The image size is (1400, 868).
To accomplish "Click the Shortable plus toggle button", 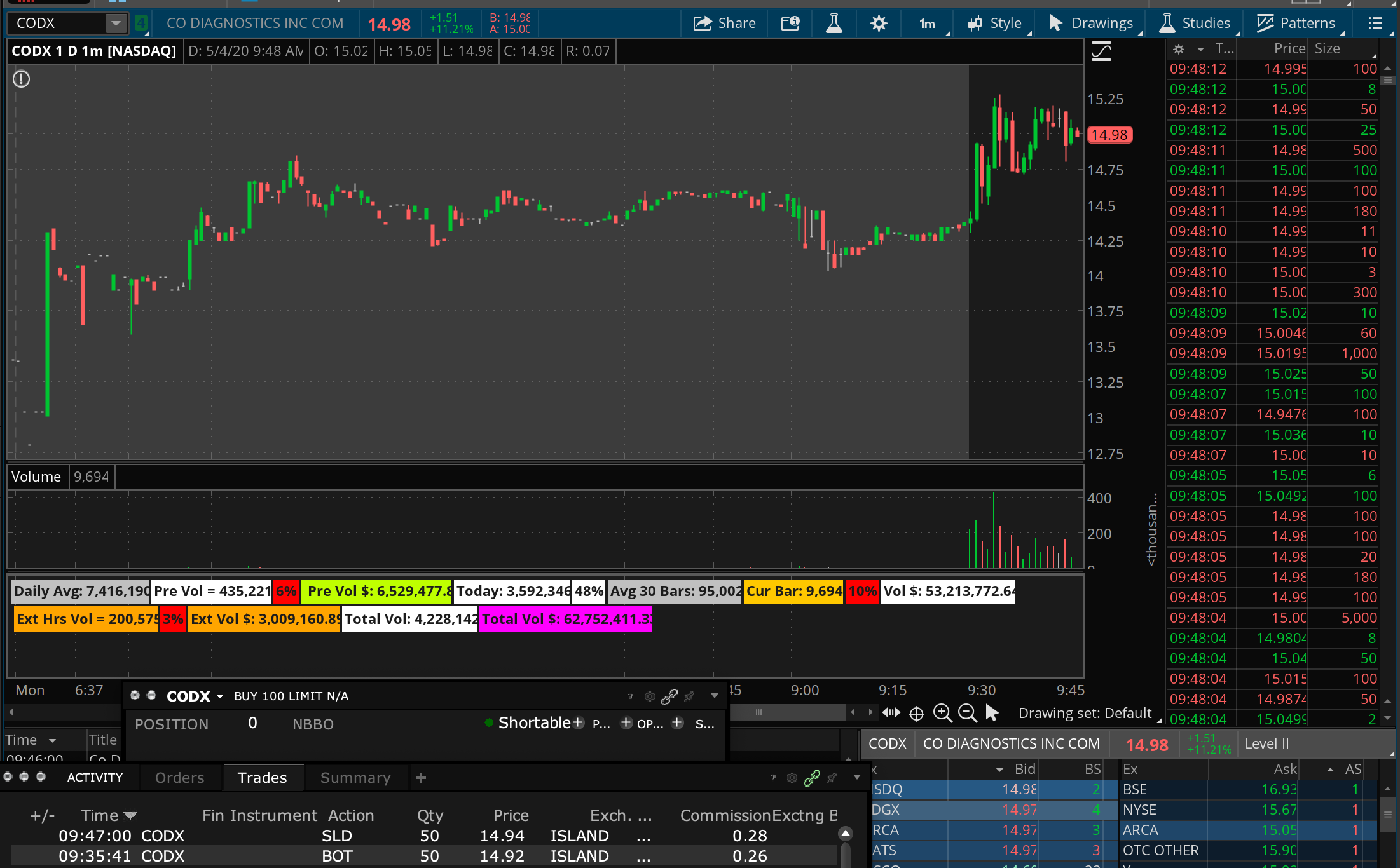I will pyautogui.click(x=578, y=723).
